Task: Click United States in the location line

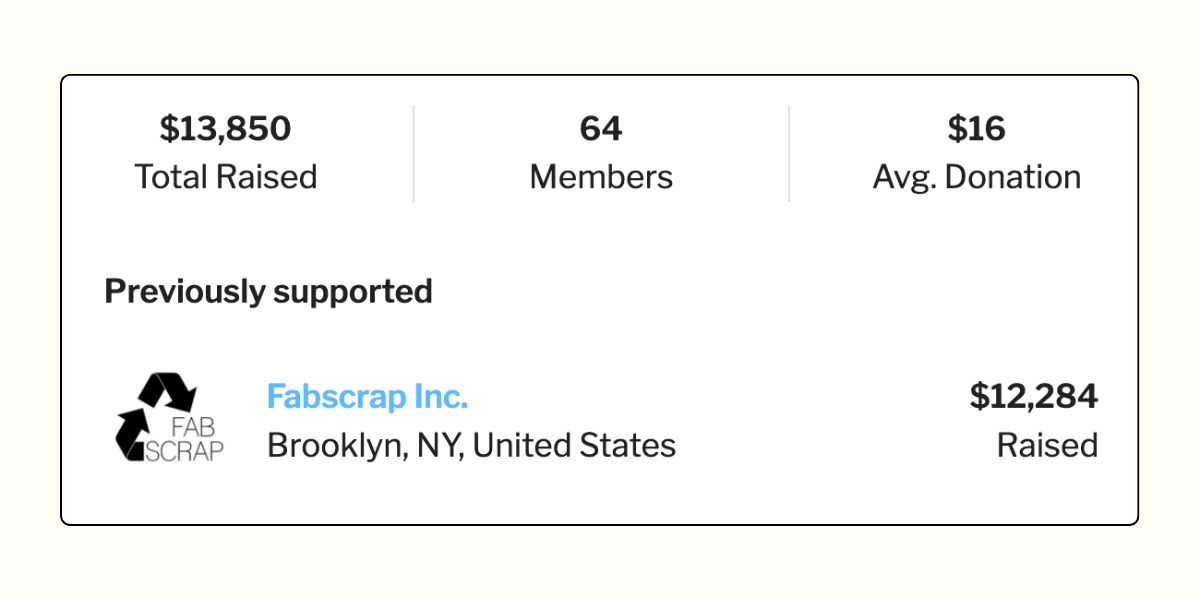Action: pos(574,445)
